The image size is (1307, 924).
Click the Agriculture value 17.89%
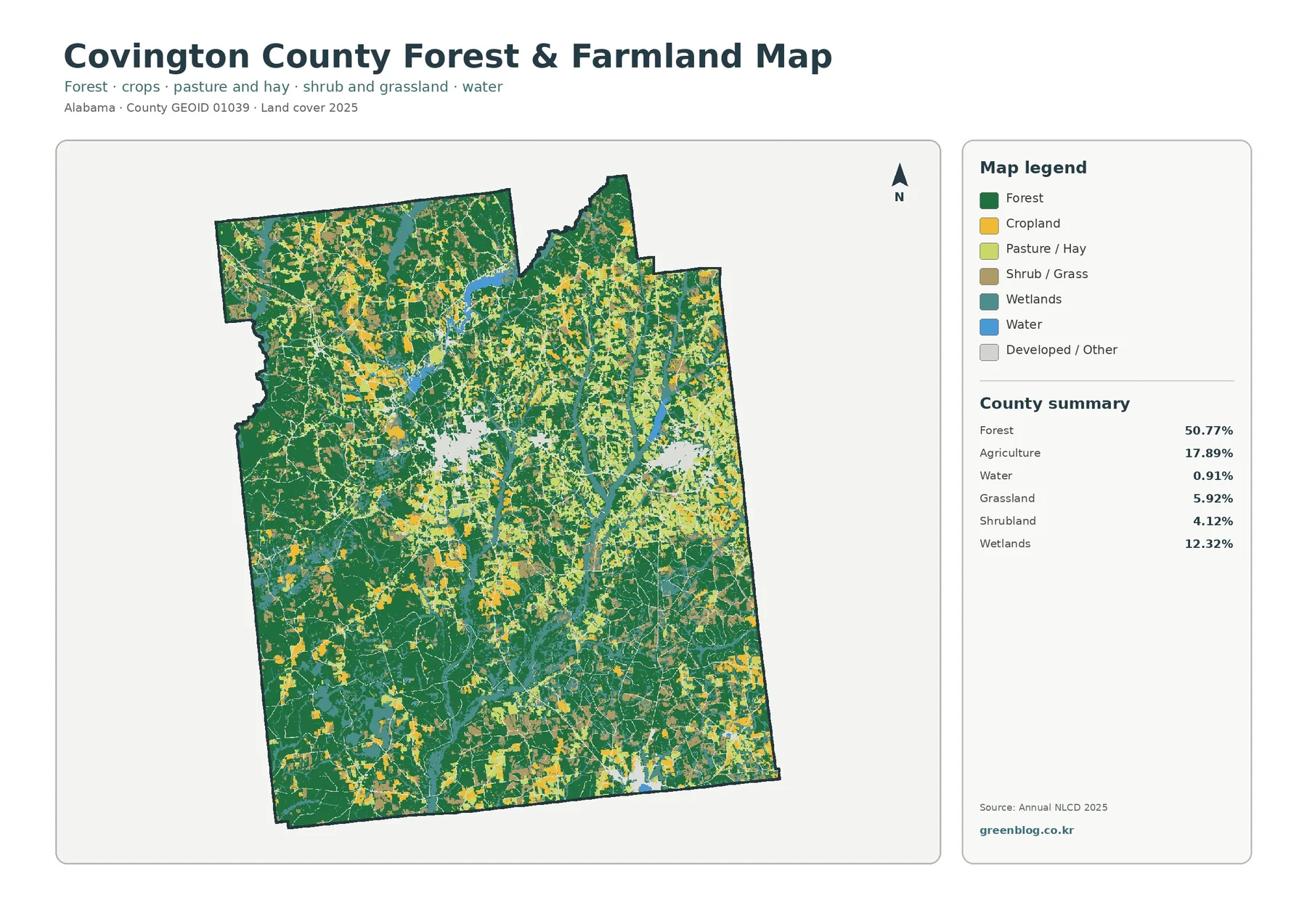1208,454
